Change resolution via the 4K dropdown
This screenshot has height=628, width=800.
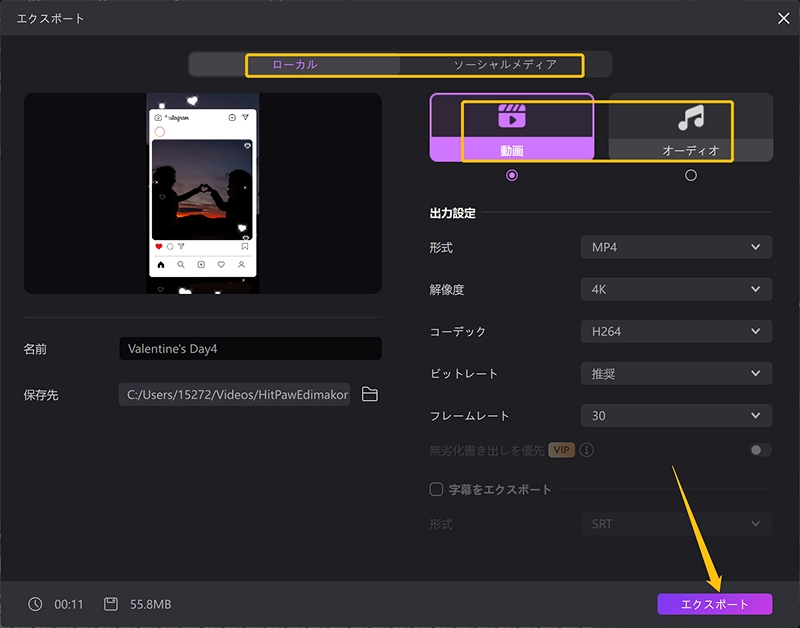click(676, 289)
